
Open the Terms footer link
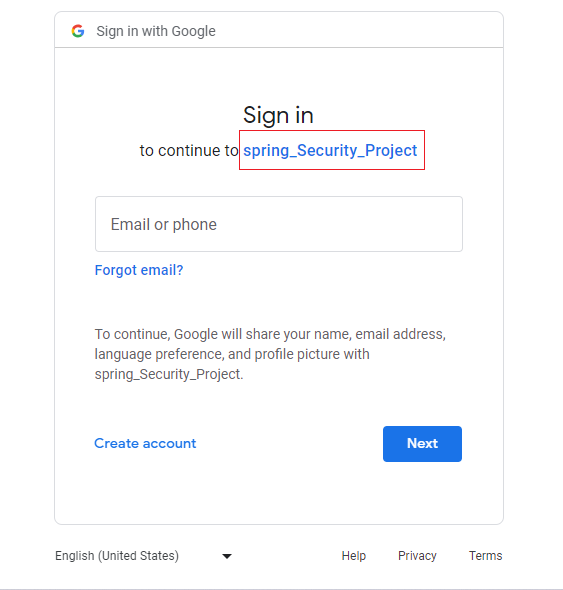[485, 556]
